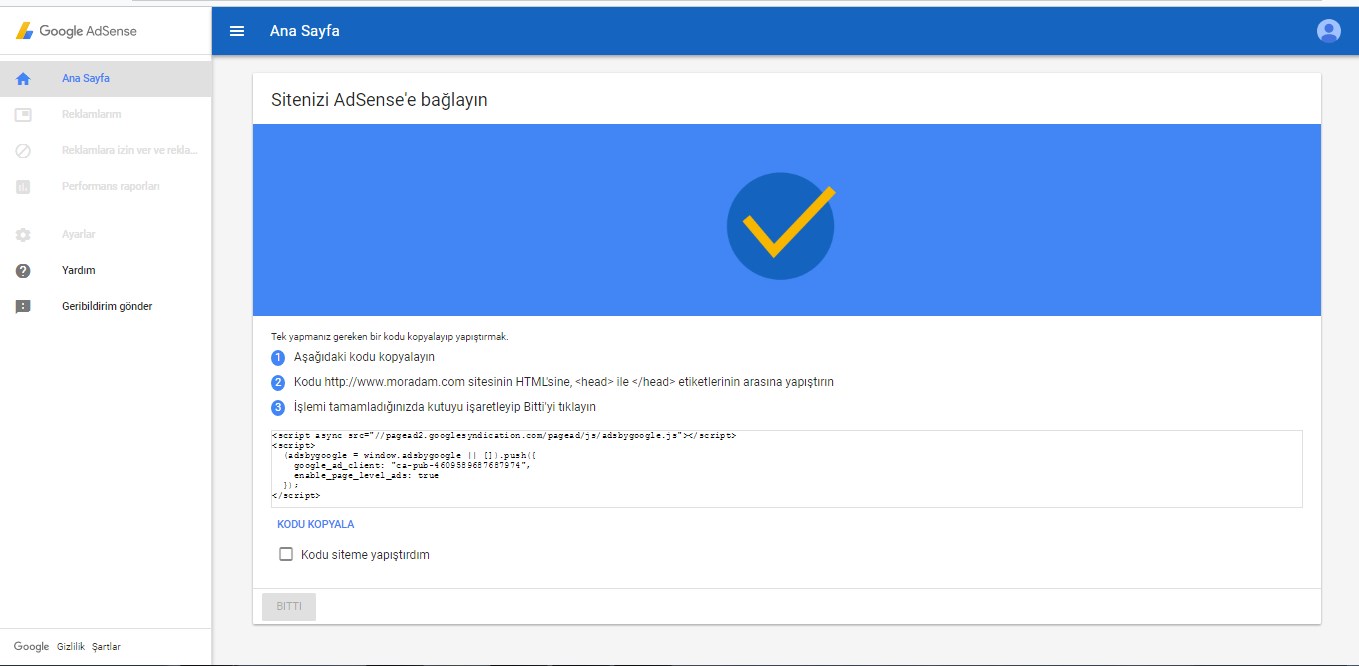Click the home icon beside Ana Sayfa
The height and width of the screenshot is (666, 1359).
pos(23,78)
